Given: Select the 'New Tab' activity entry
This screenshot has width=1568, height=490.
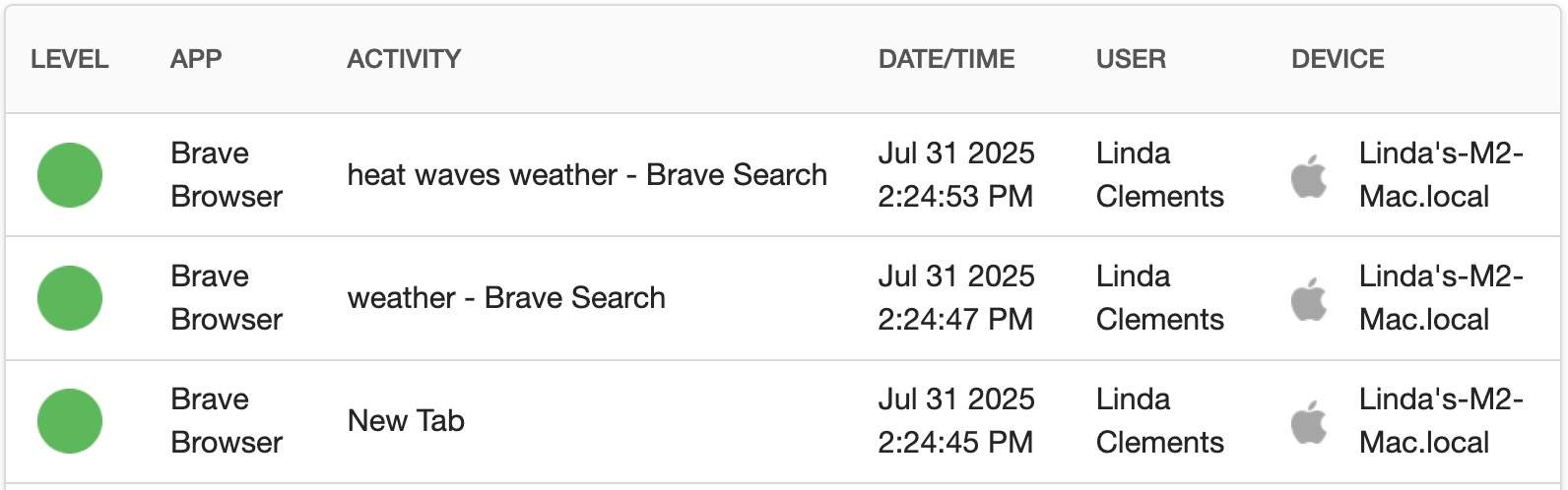Looking at the screenshot, I should pos(406,421).
